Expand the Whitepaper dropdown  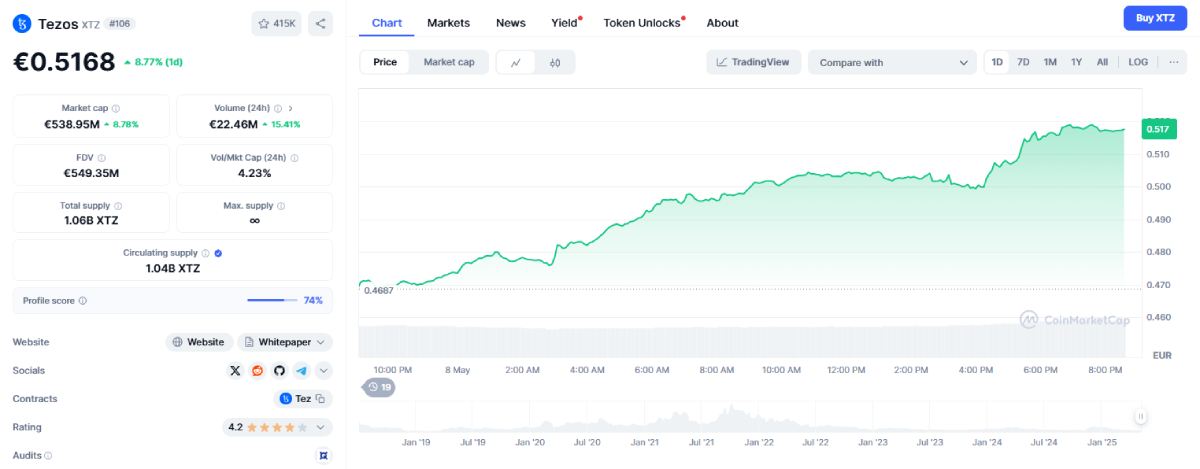(x=320, y=342)
